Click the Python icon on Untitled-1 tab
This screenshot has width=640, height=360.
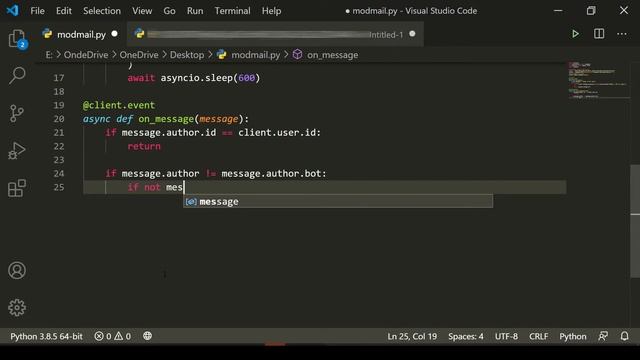[140, 34]
